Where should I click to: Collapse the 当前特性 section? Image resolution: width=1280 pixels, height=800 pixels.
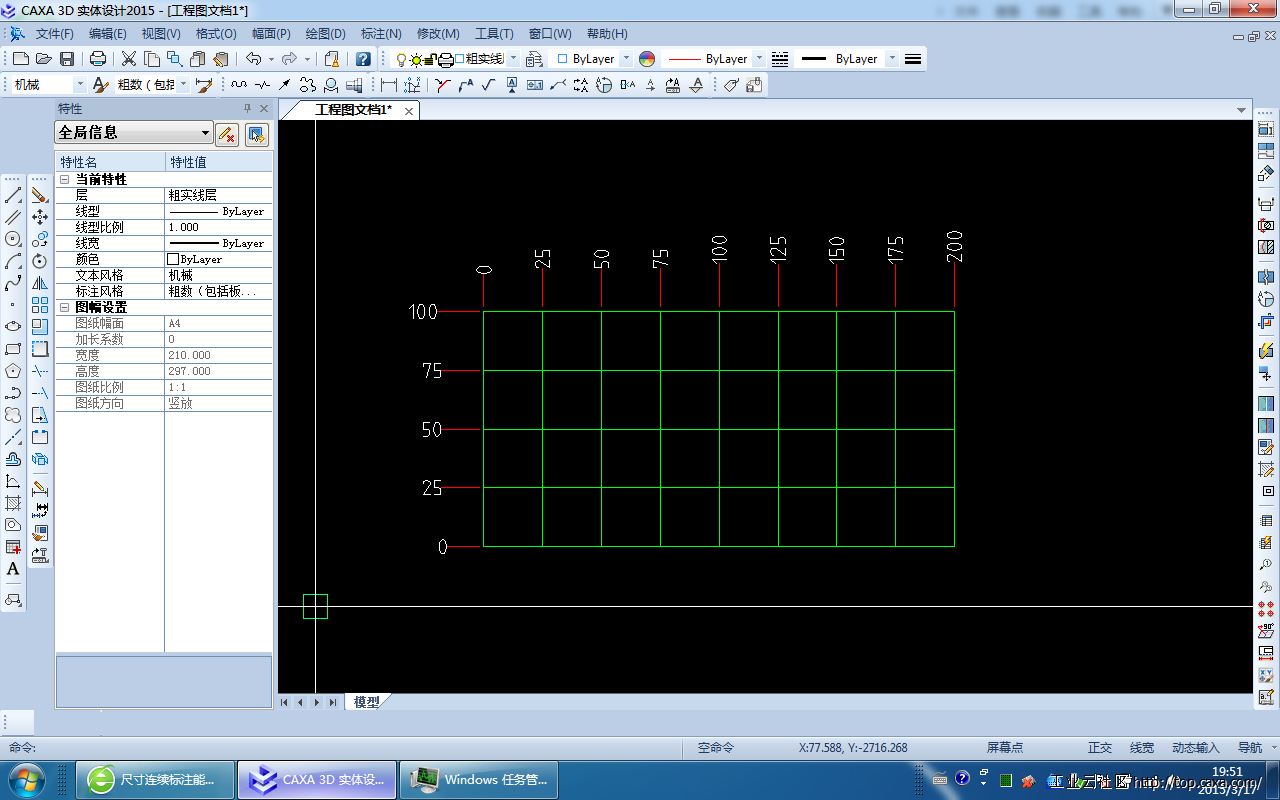tap(65, 179)
